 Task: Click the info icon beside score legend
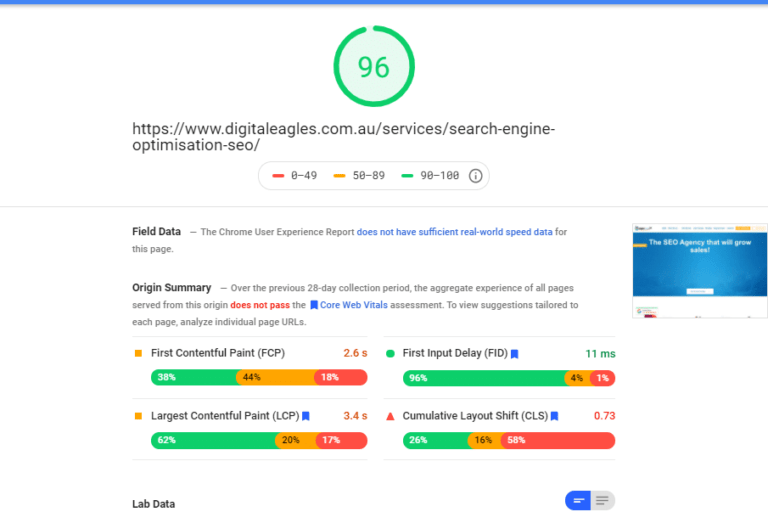[476, 176]
